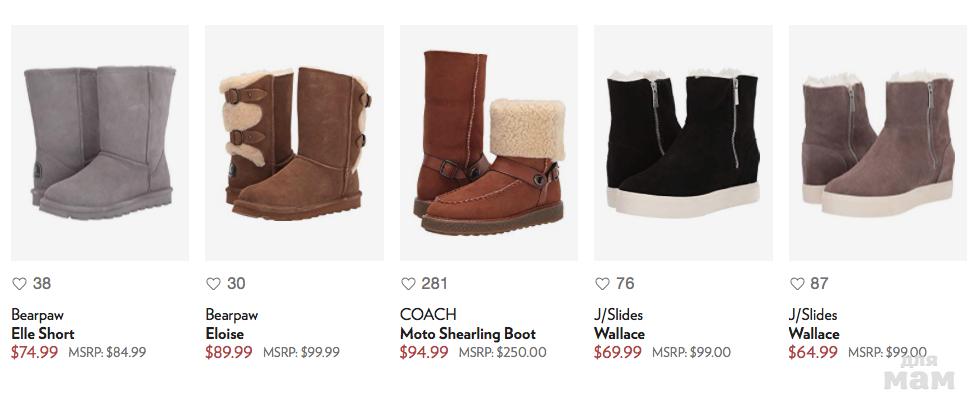Open COACH Moto Shearling Boot picture
The height and width of the screenshot is (404, 970).
click(488, 143)
